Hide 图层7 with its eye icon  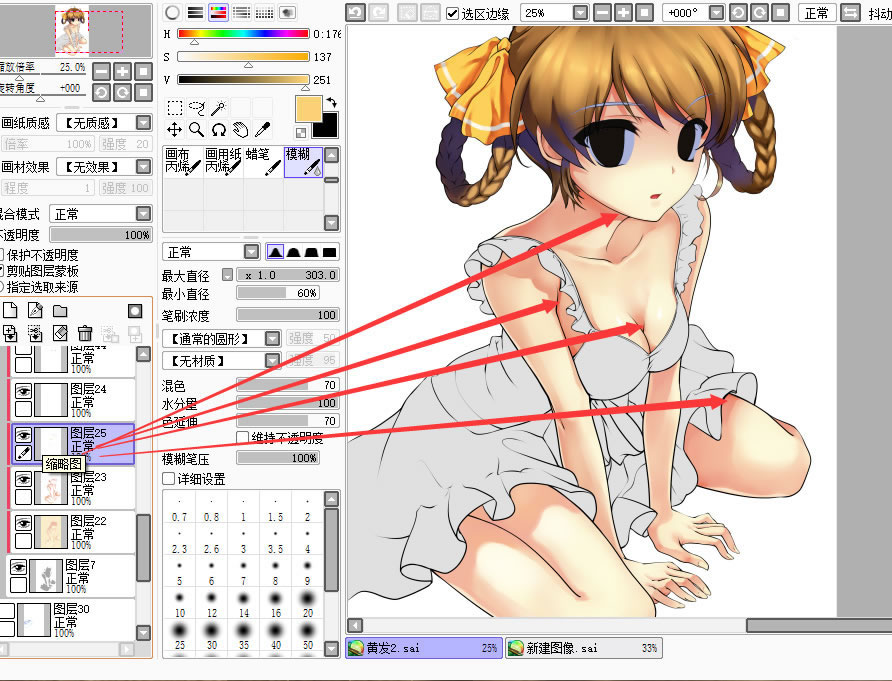(x=18, y=567)
